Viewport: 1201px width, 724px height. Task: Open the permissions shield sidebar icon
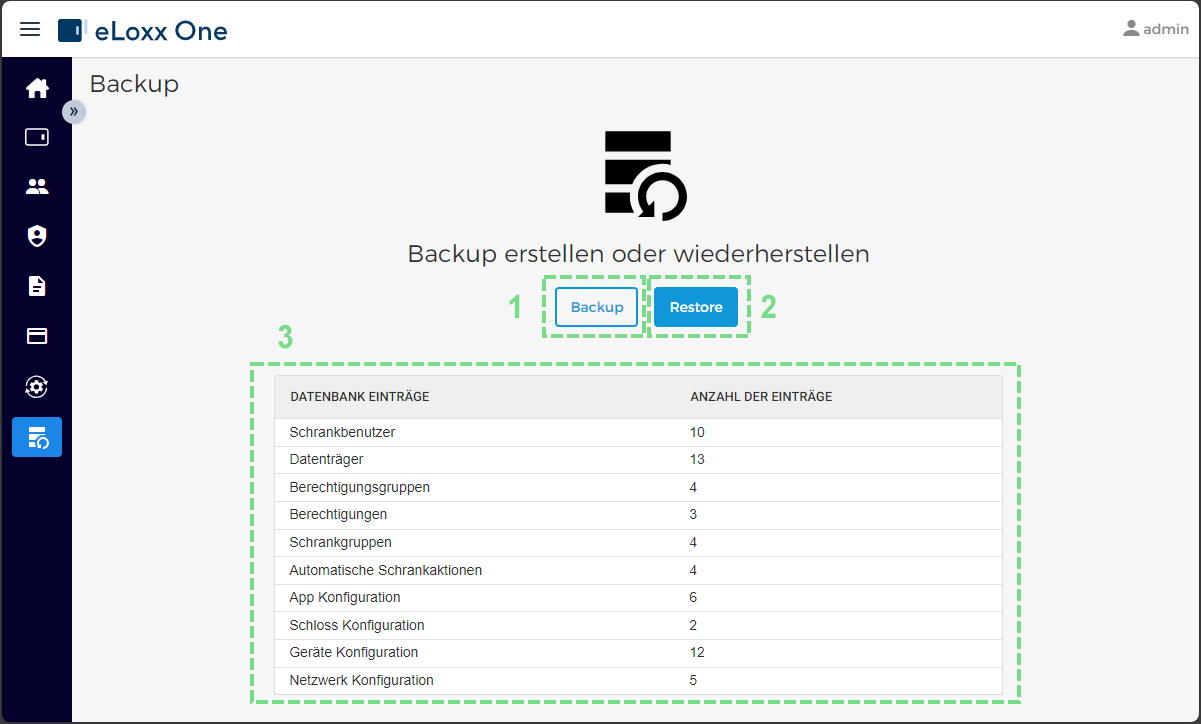[37, 236]
